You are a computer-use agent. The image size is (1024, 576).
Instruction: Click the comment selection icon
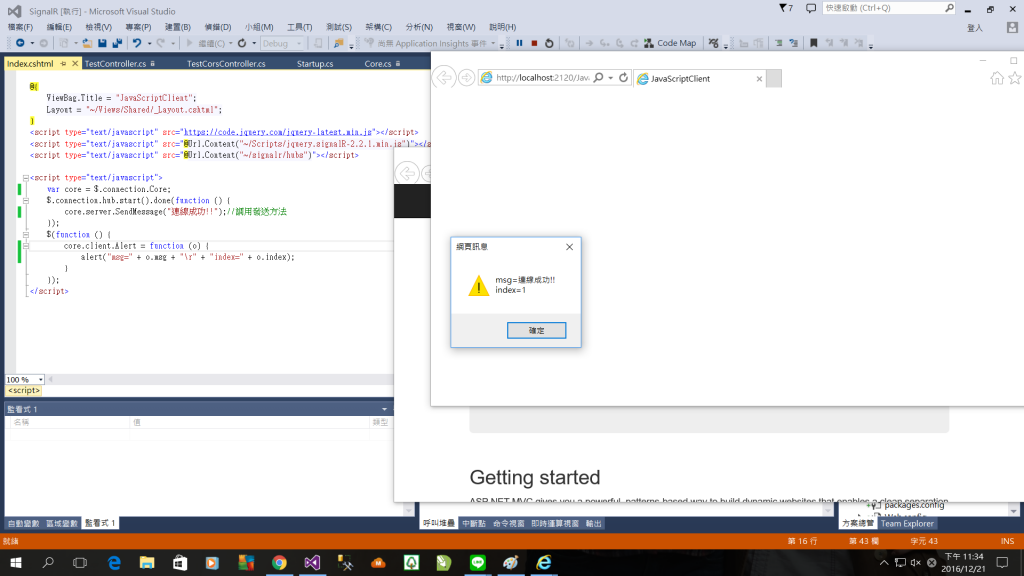click(x=793, y=43)
